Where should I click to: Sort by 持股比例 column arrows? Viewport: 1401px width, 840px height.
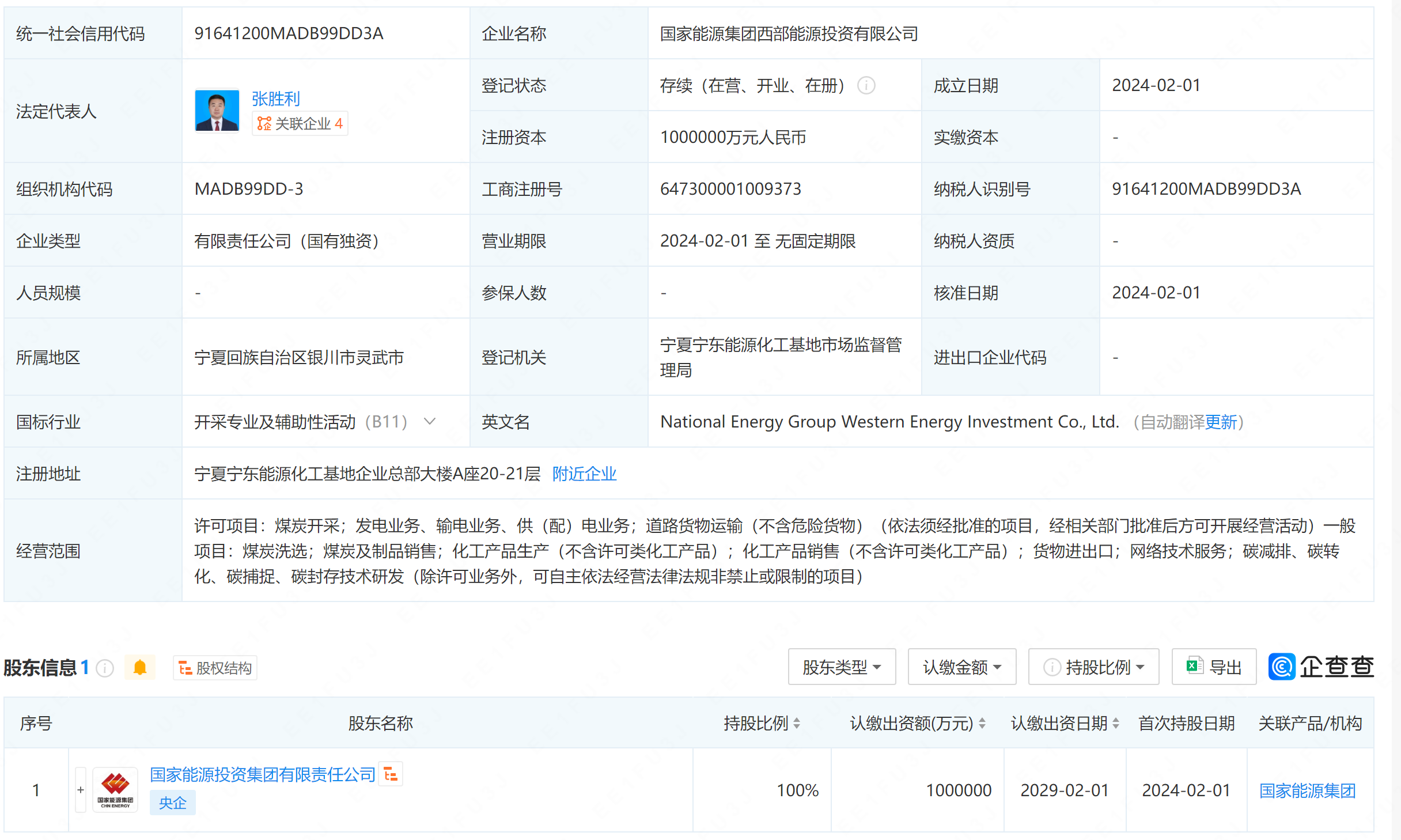coord(797,723)
